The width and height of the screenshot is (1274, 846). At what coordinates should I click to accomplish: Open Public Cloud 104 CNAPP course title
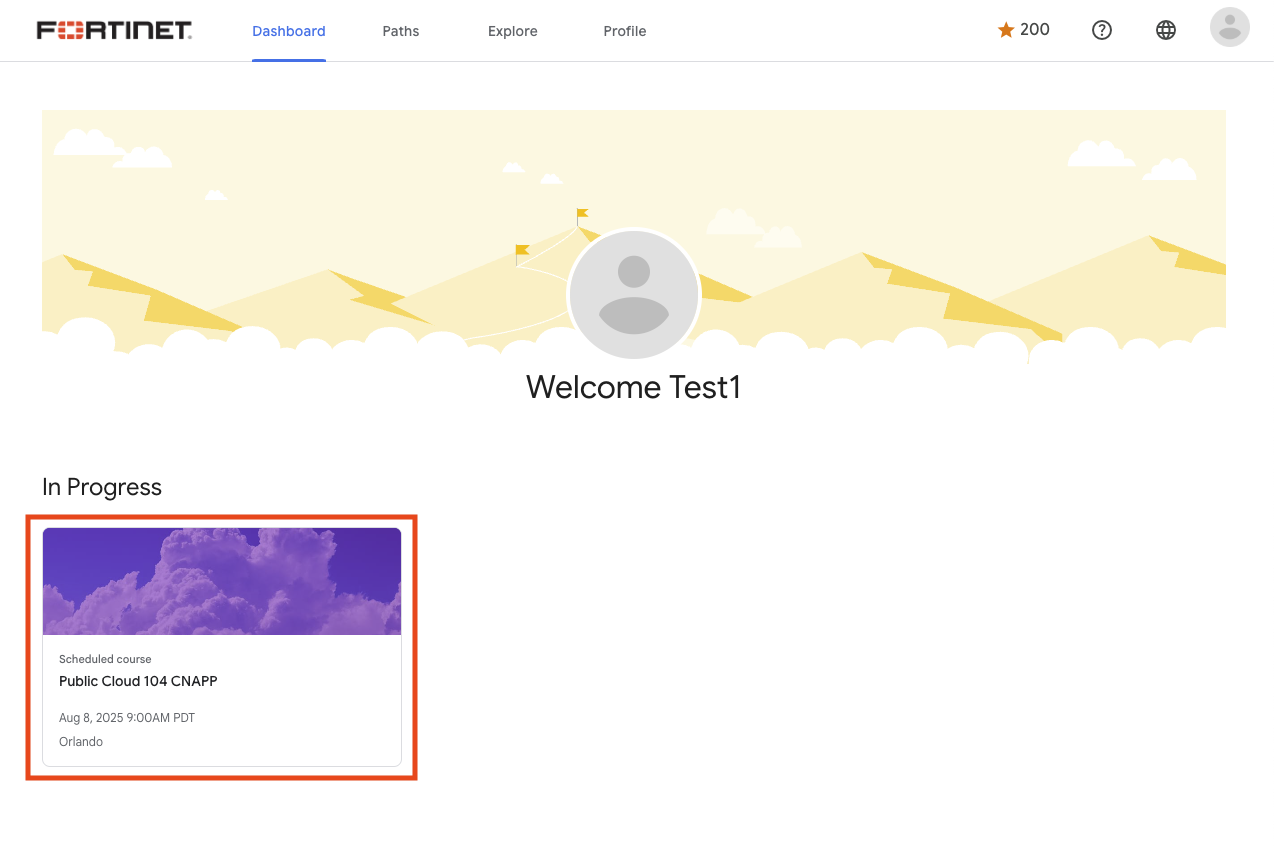(138, 681)
